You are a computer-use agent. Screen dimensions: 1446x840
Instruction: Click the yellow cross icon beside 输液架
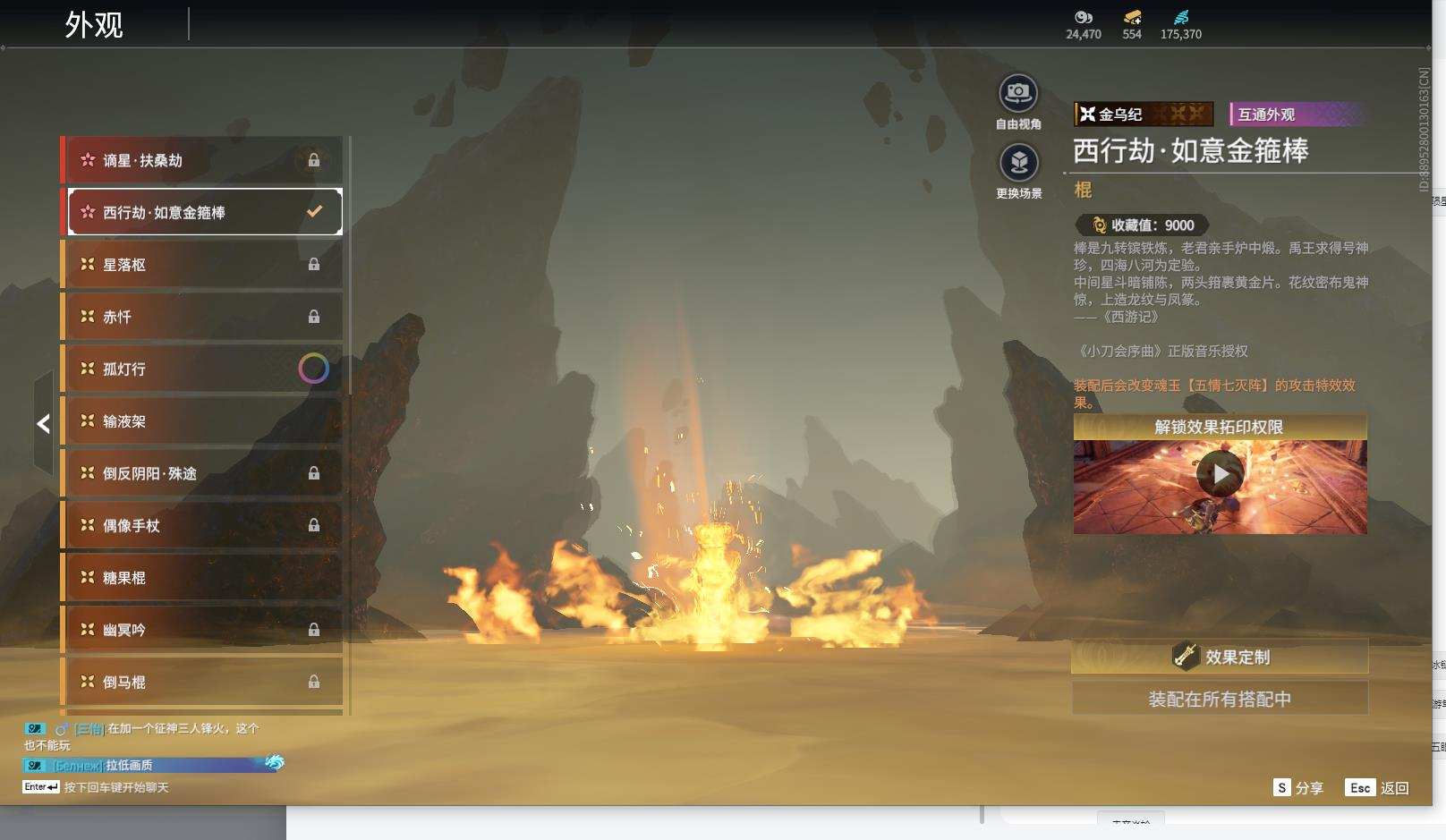[88, 420]
